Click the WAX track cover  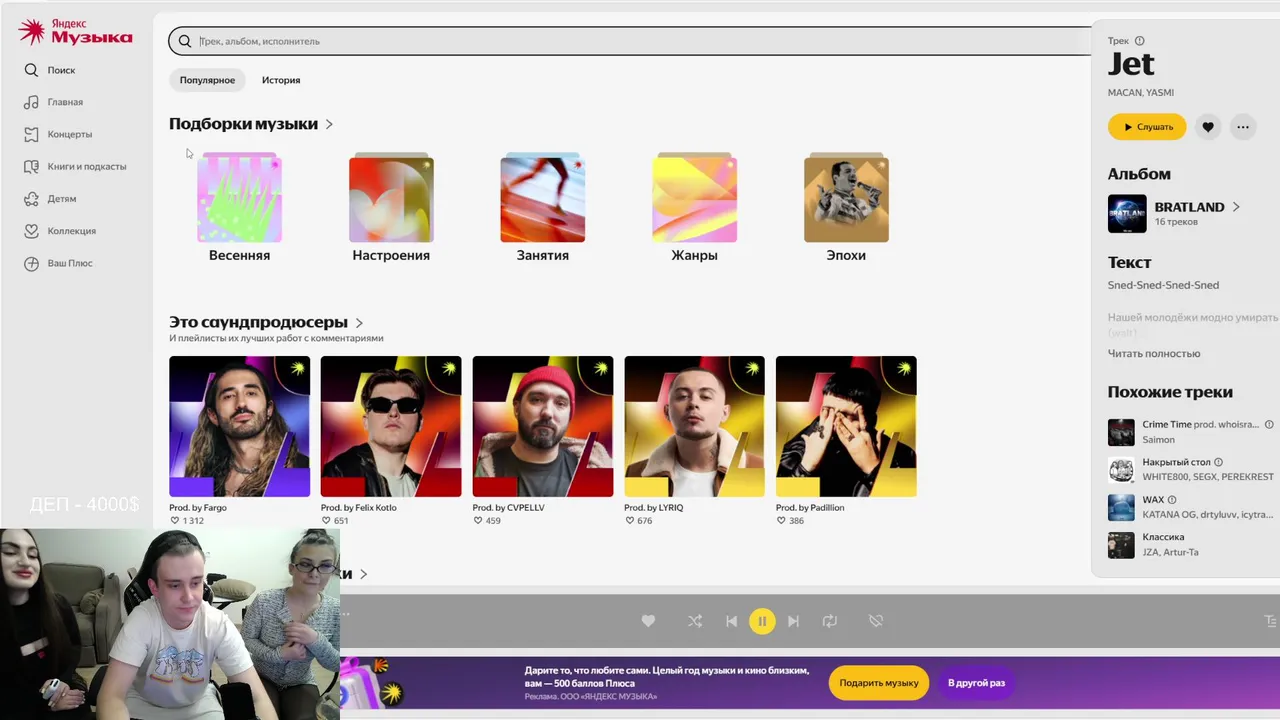point(1121,507)
